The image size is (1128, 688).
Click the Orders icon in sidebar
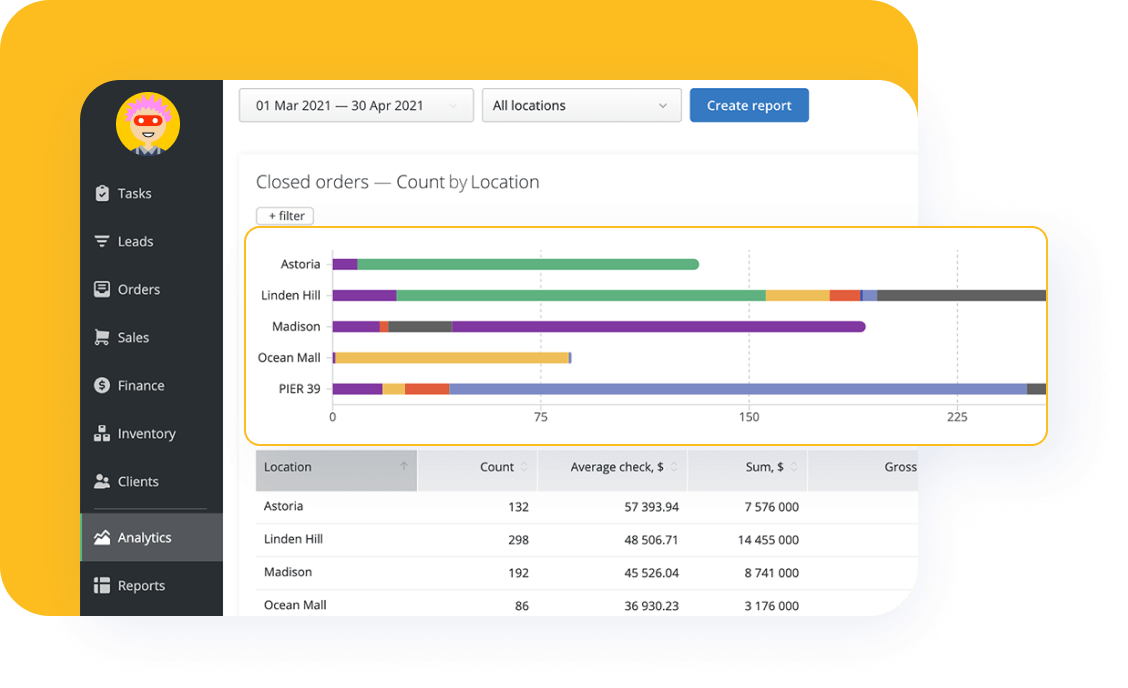tap(102, 289)
